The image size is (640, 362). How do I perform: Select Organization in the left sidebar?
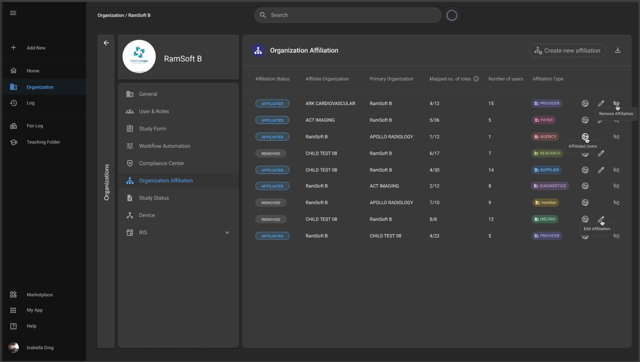point(44,87)
